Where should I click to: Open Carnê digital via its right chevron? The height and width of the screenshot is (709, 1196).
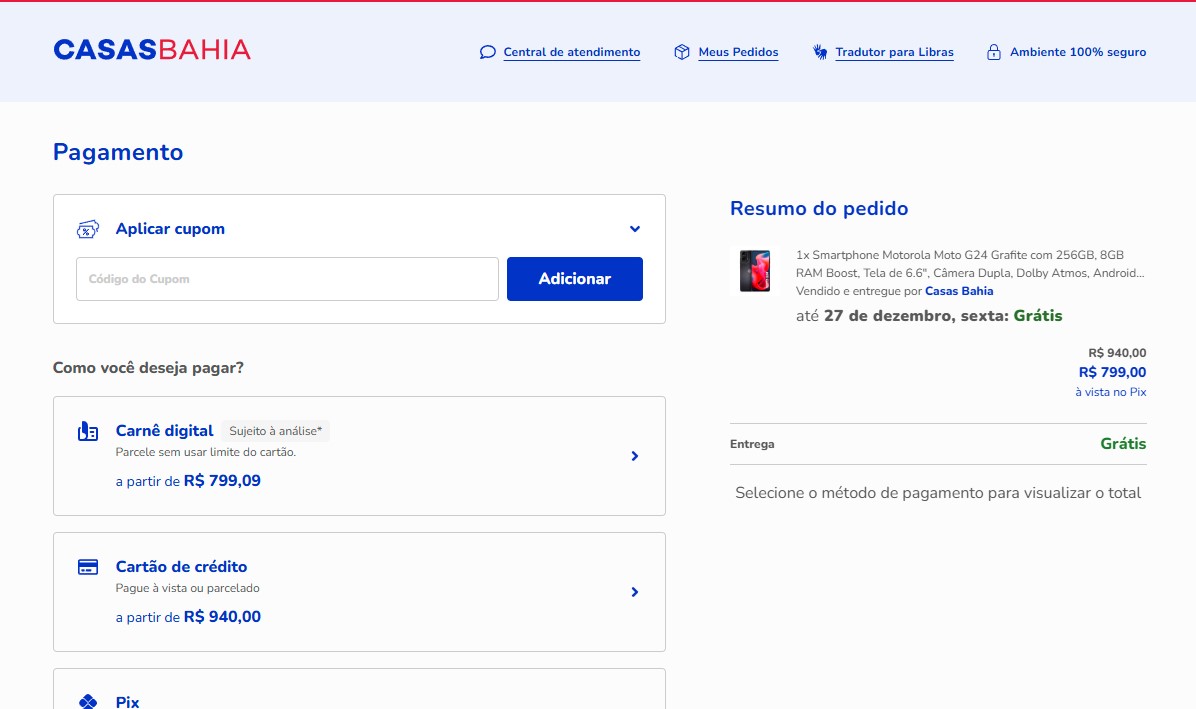635,456
